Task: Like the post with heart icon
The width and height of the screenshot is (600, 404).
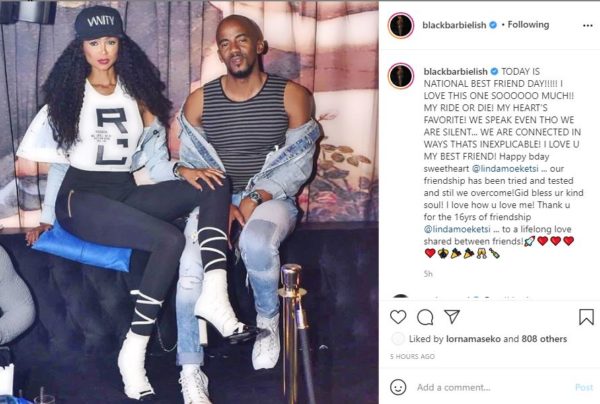Action: coord(398,317)
